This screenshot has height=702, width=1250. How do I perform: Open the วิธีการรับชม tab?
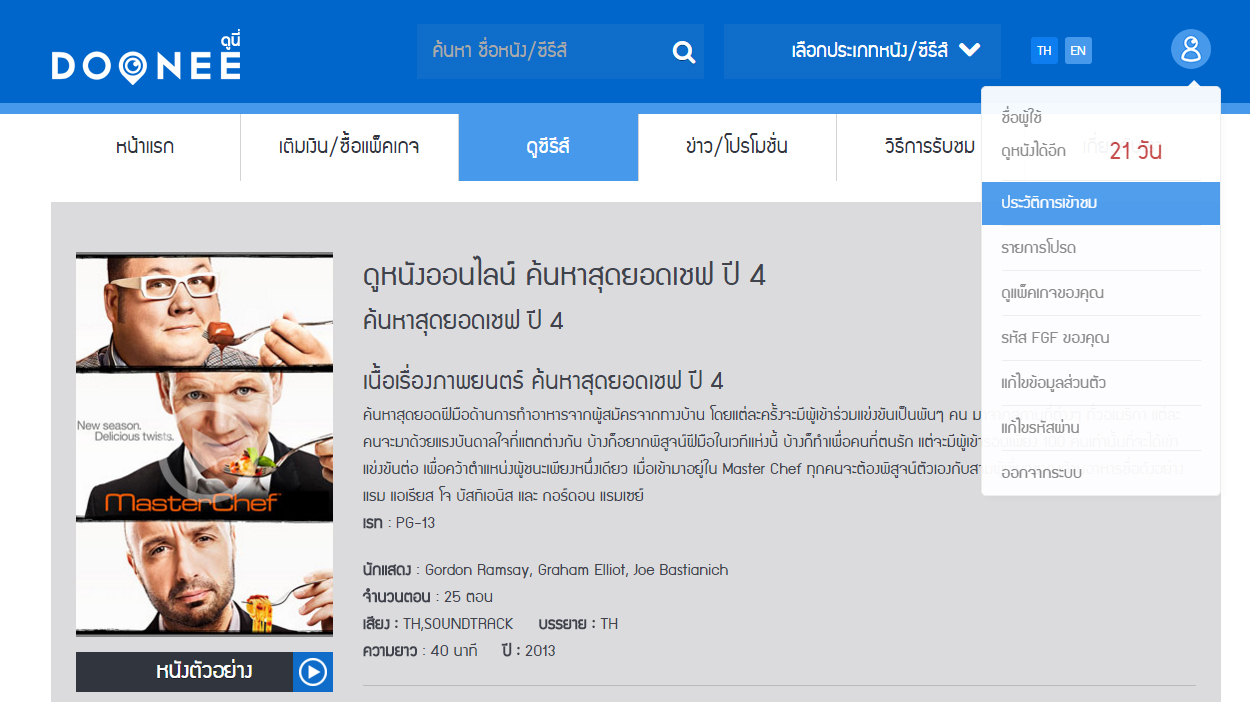[929, 147]
